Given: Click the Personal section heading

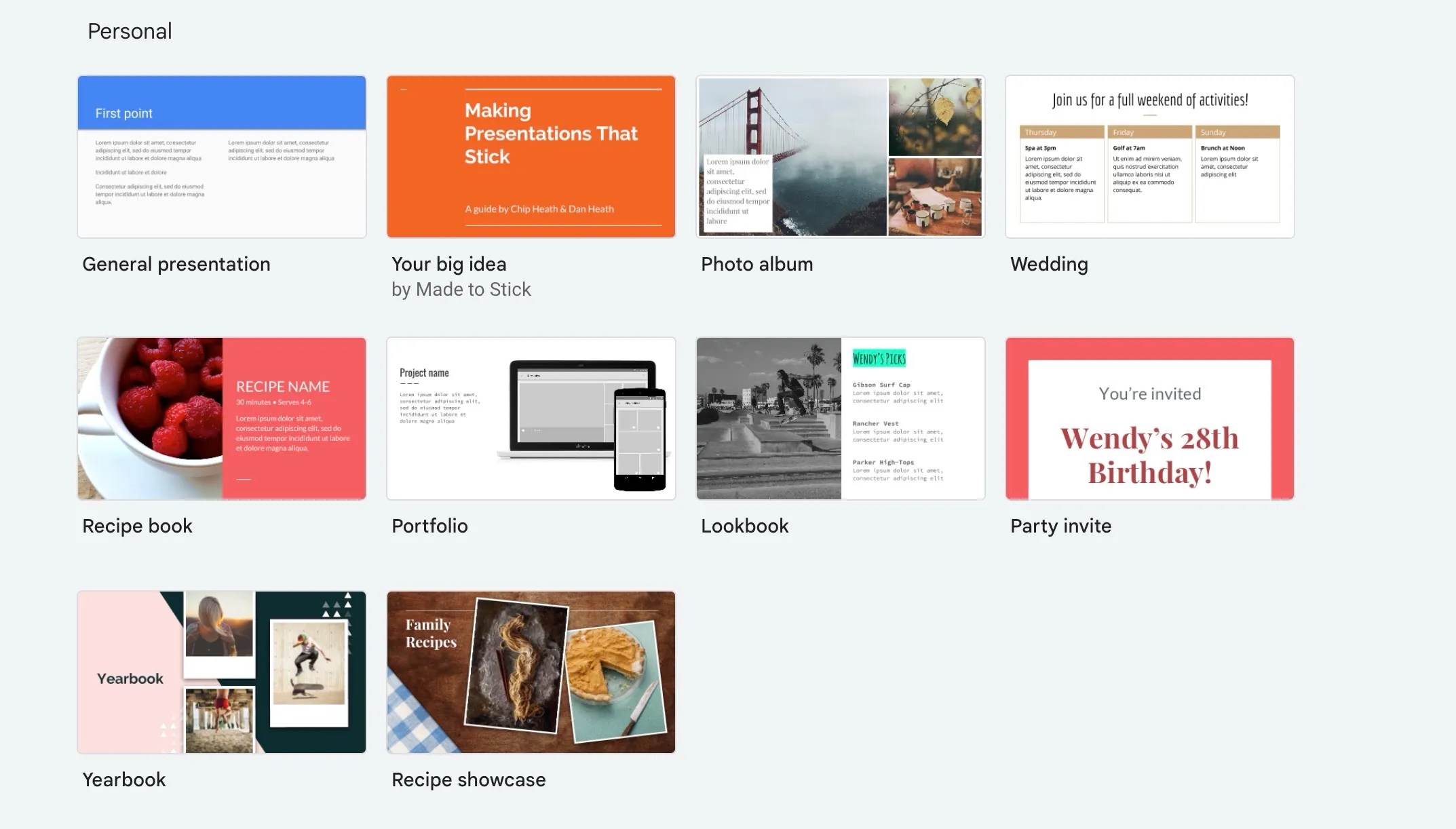Looking at the screenshot, I should (x=130, y=31).
